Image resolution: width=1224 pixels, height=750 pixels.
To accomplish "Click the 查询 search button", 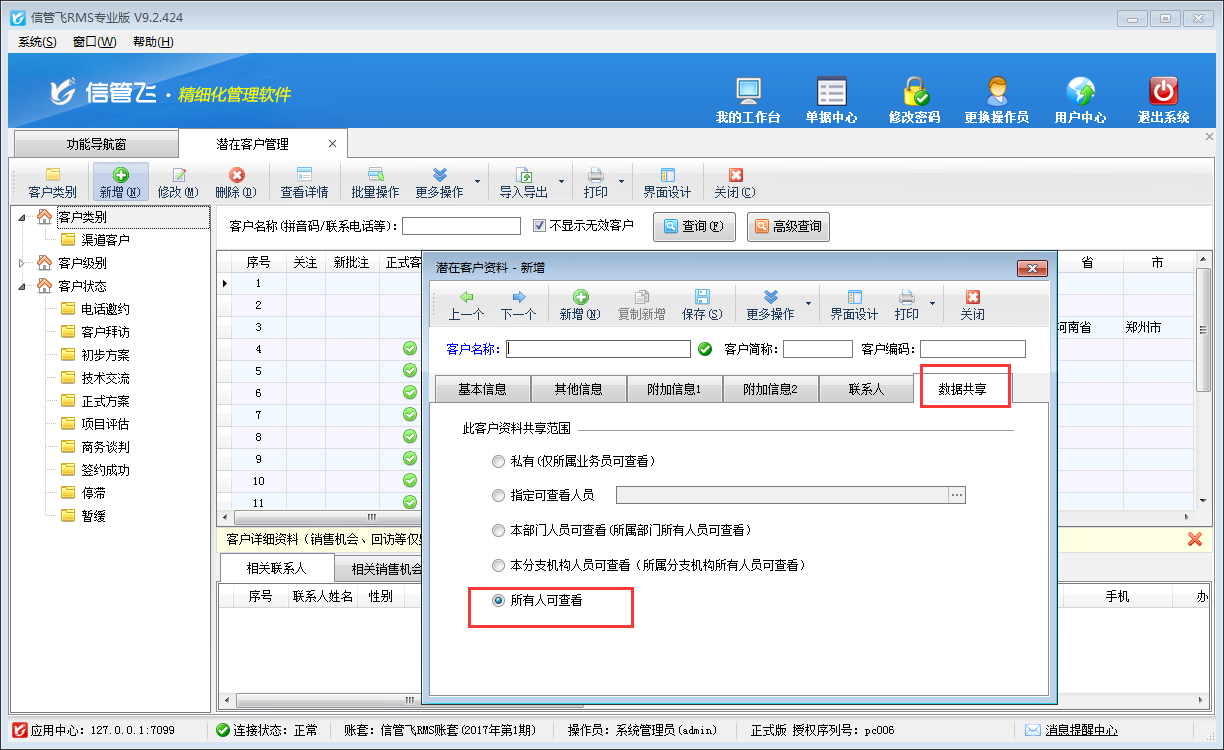I will pos(694,227).
